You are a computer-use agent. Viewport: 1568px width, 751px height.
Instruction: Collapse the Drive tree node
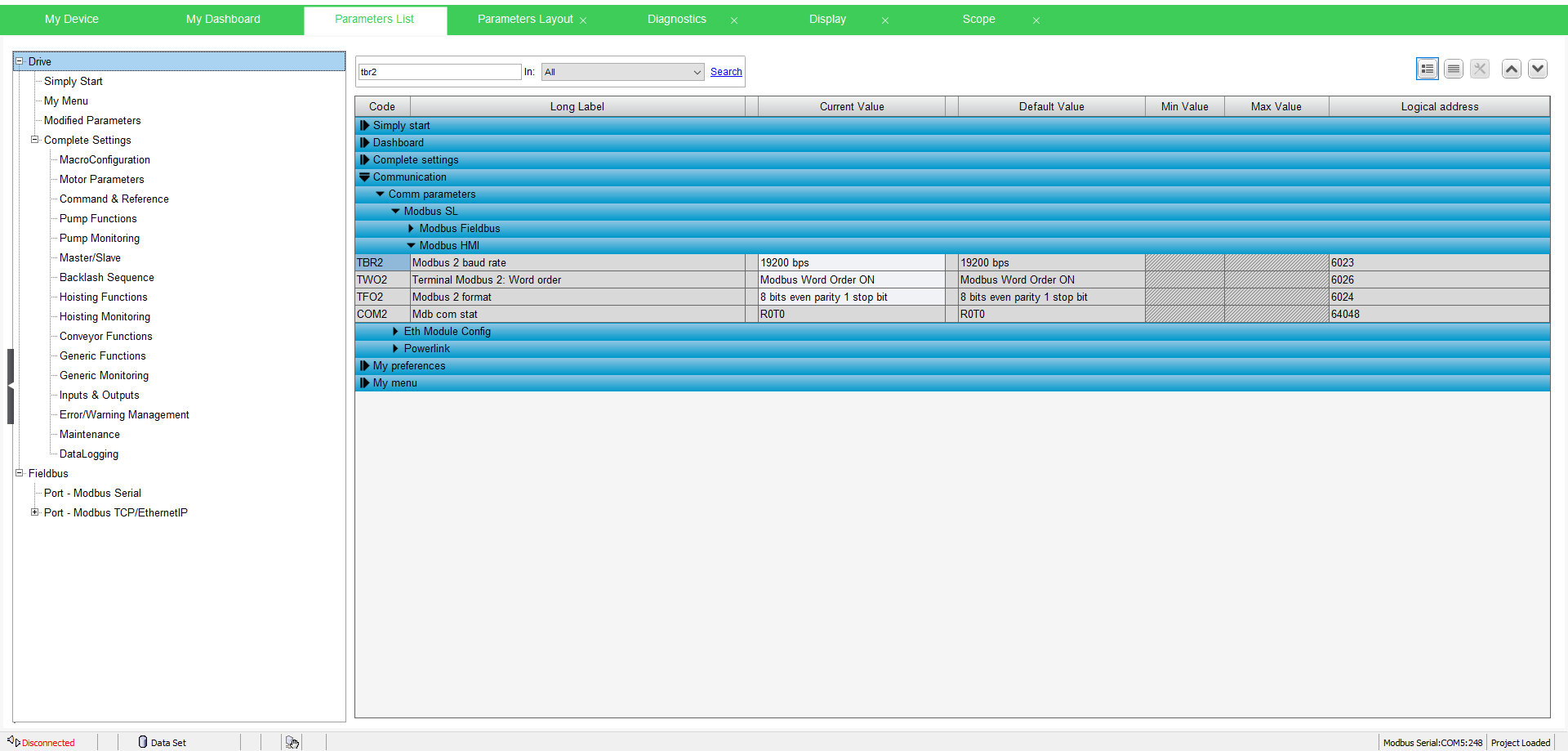click(20, 61)
